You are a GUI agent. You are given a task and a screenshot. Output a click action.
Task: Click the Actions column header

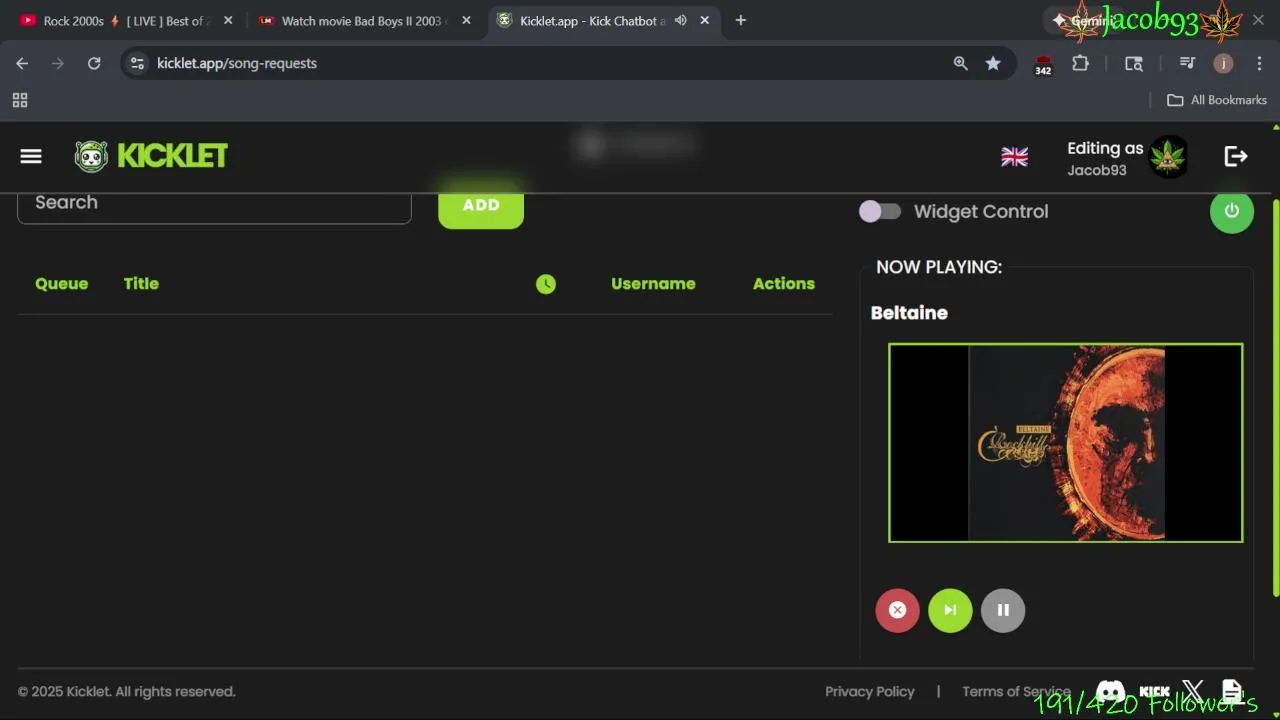784,284
